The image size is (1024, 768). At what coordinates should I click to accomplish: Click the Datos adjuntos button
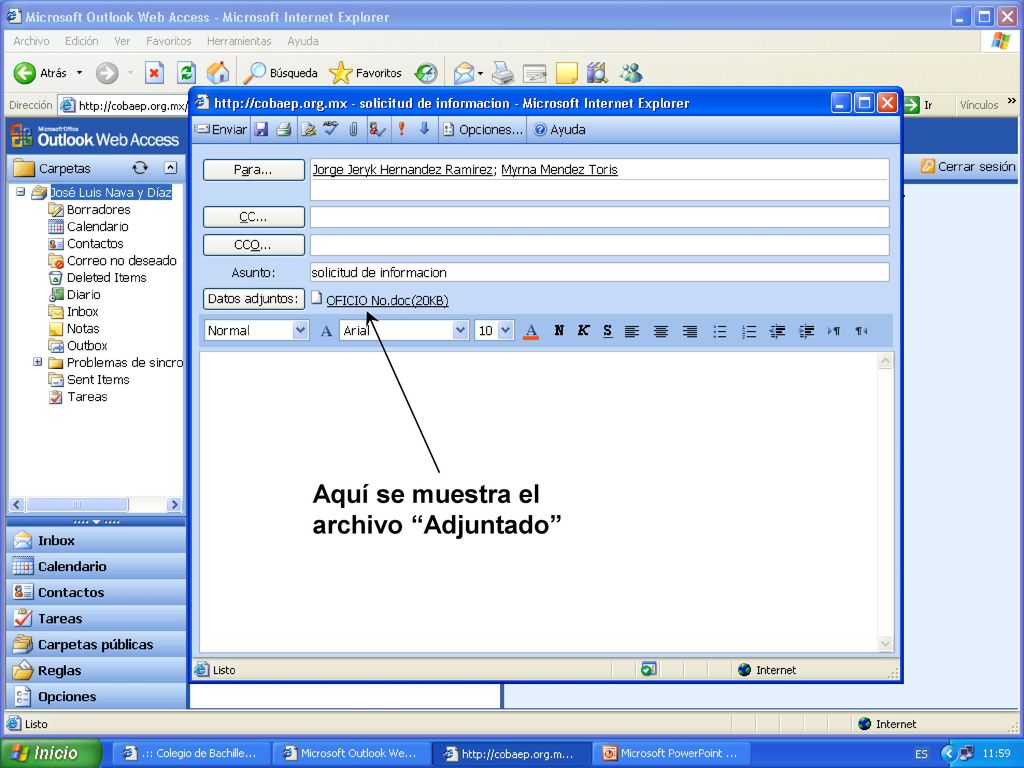(x=253, y=299)
